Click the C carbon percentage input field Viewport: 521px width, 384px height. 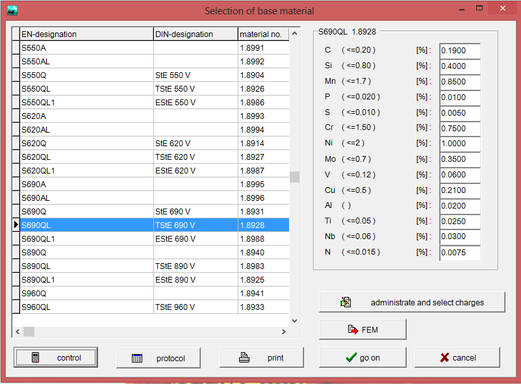(x=460, y=51)
